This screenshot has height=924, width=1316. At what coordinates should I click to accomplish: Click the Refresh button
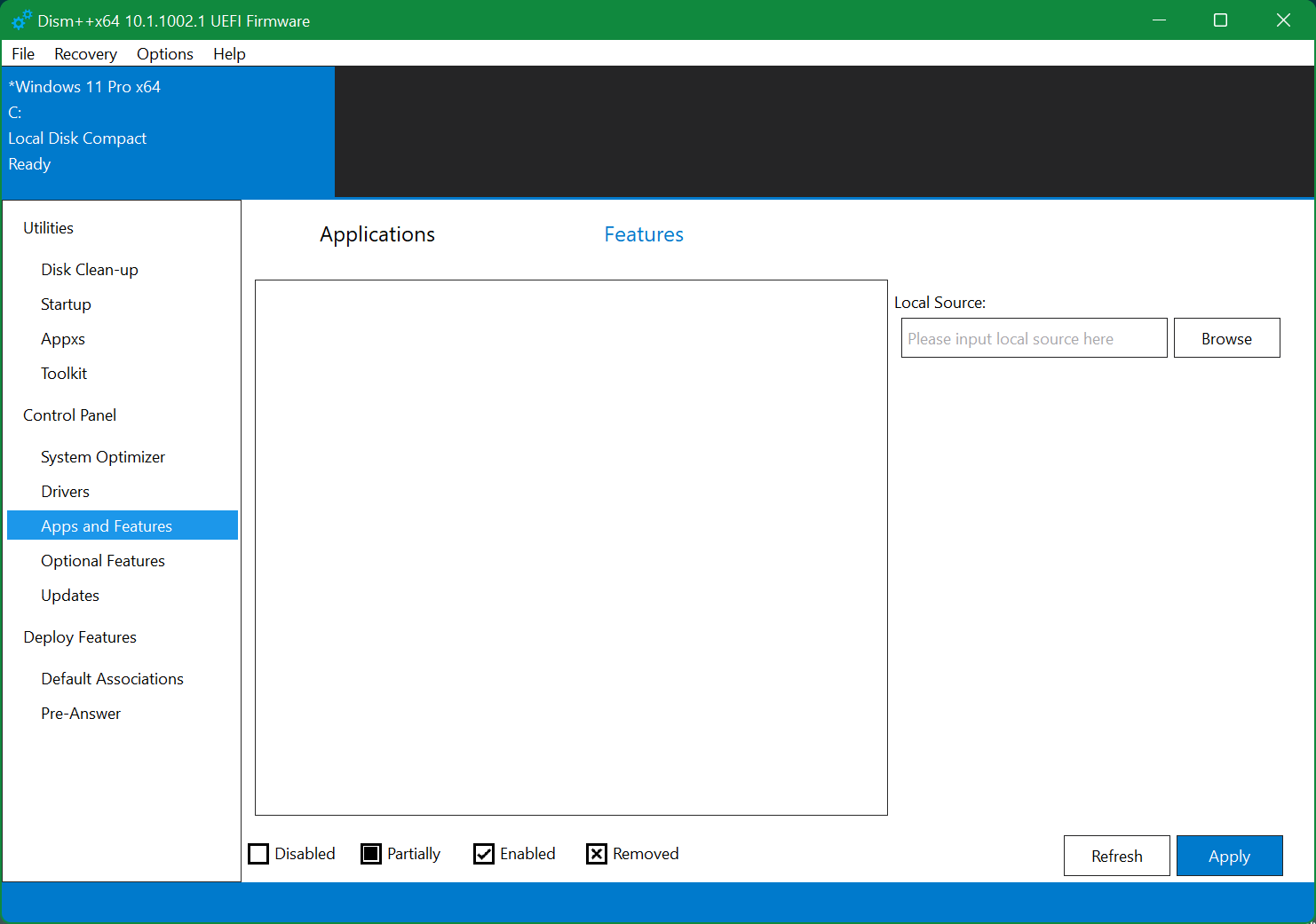coord(1117,856)
